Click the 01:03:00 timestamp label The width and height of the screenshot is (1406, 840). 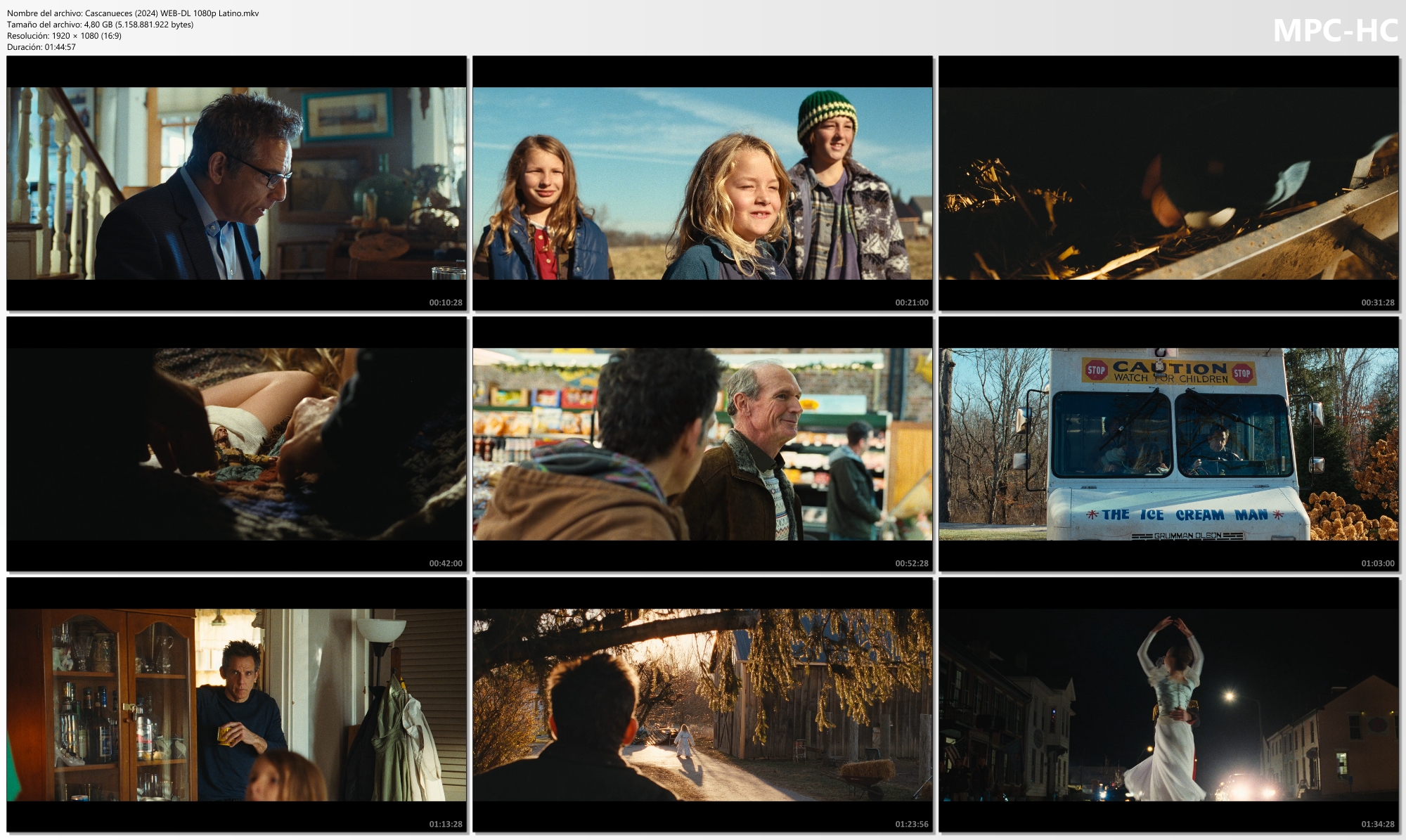tap(1377, 564)
